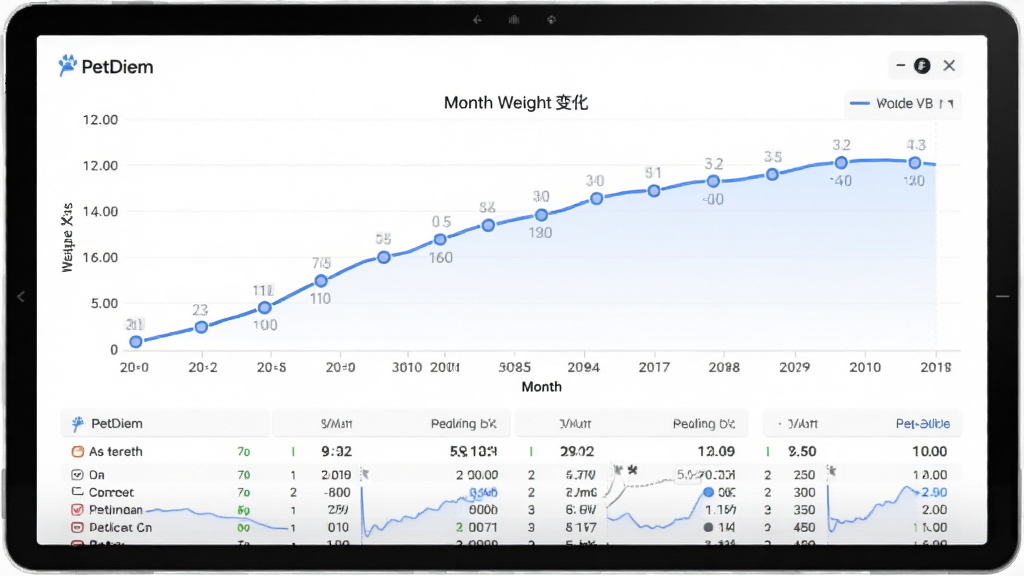
Task: Click the 10.00 value in the last column
Action: (929, 451)
